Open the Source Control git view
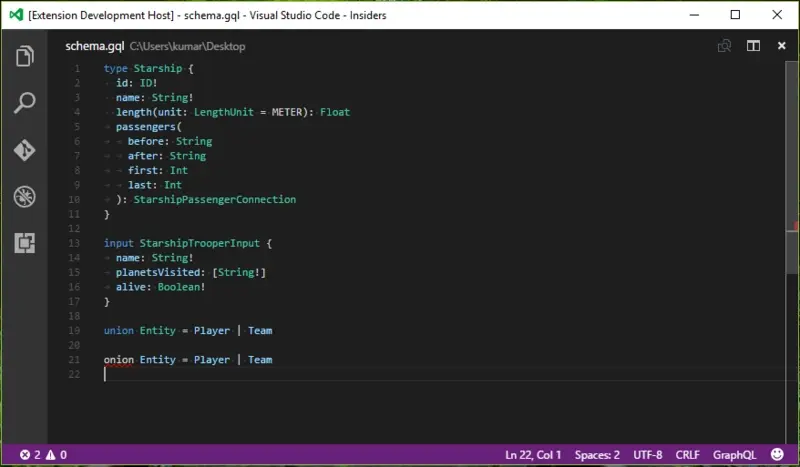The height and width of the screenshot is (467, 800). (24, 150)
